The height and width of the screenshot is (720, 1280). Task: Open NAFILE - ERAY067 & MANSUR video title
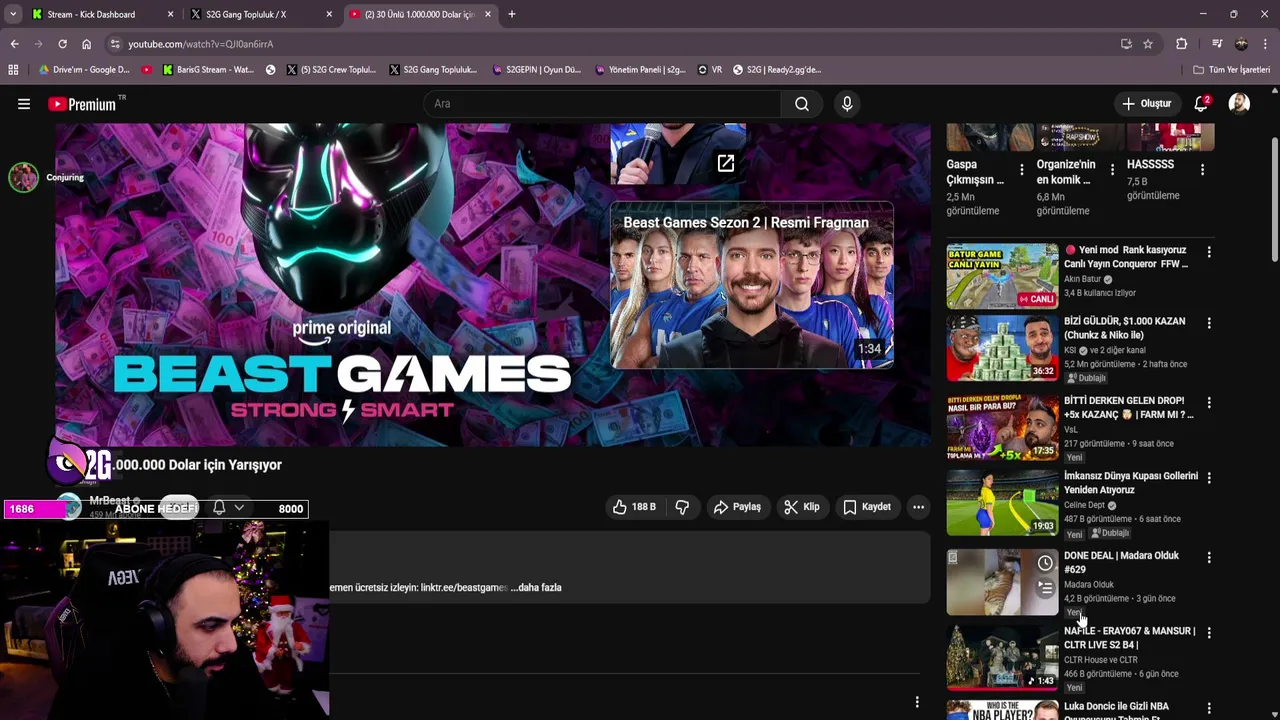coord(1129,638)
